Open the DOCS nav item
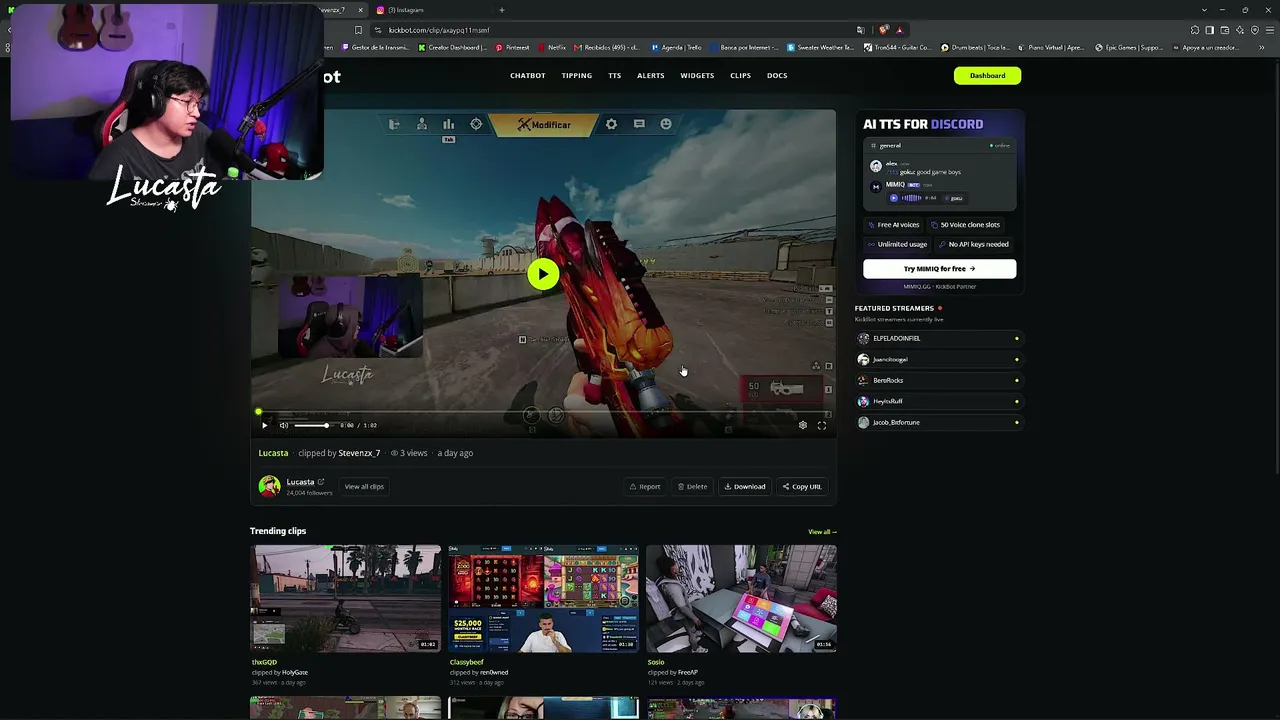Screen dimensions: 1280x720 777,75
